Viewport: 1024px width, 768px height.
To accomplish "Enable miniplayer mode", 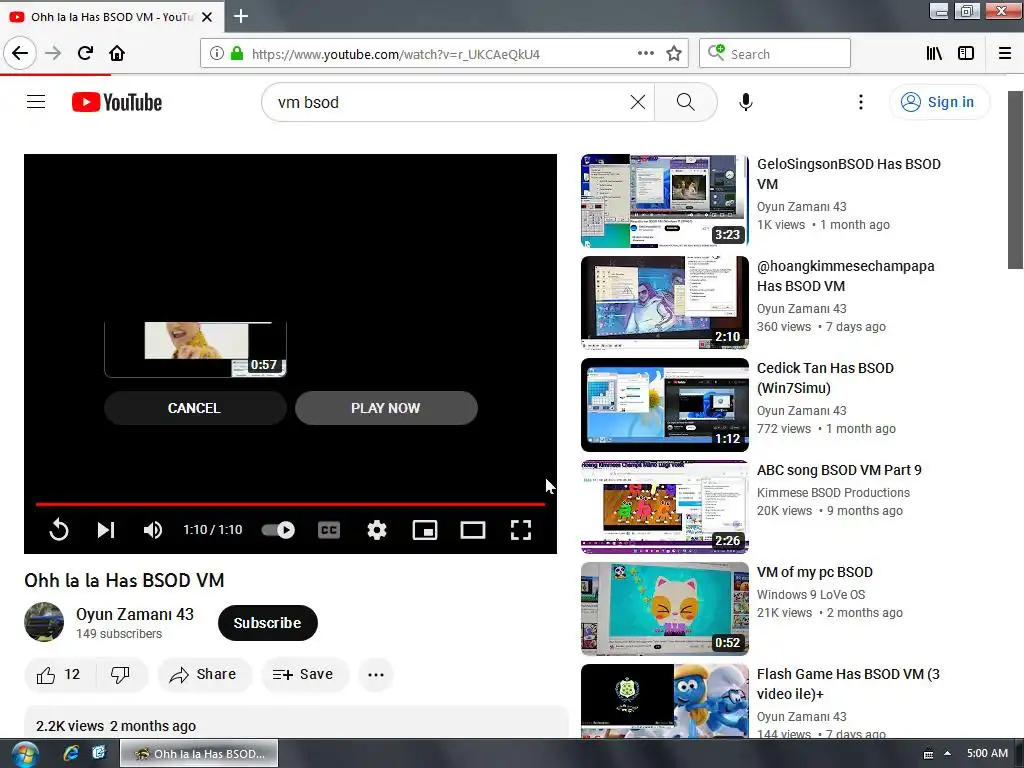I will [x=425, y=530].
